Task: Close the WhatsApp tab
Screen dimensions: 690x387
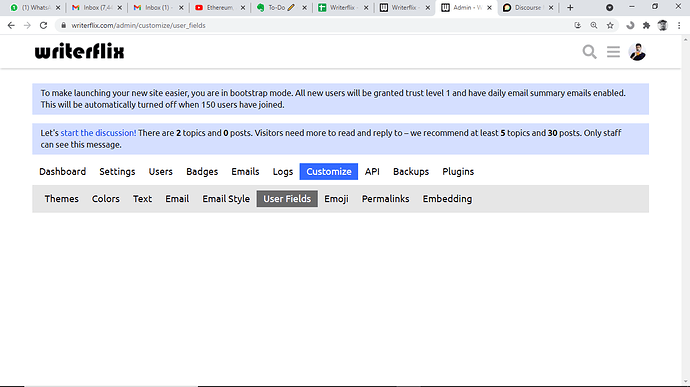Action: tap(58, 8)
